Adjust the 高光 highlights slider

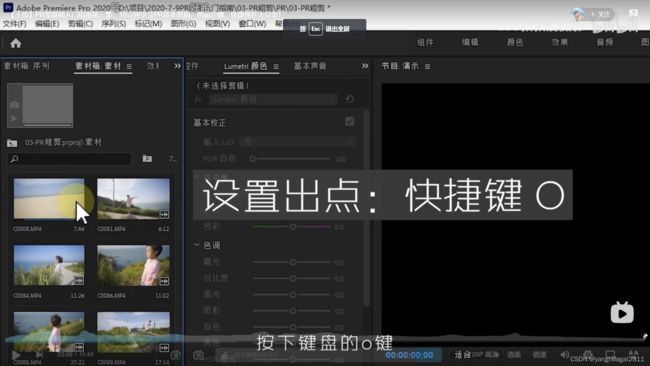(x=292, y=294)
